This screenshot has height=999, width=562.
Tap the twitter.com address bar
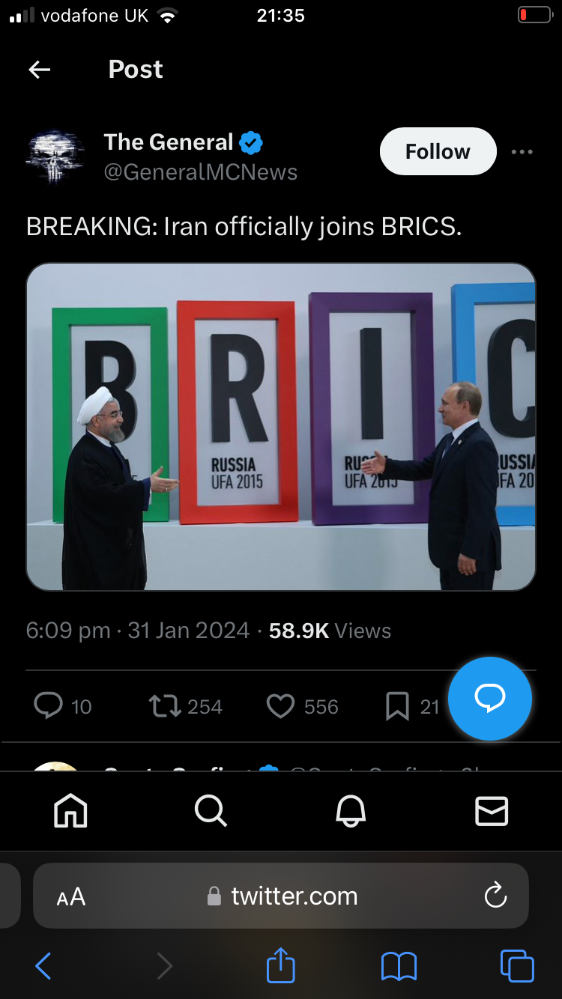tap(281, 896)
